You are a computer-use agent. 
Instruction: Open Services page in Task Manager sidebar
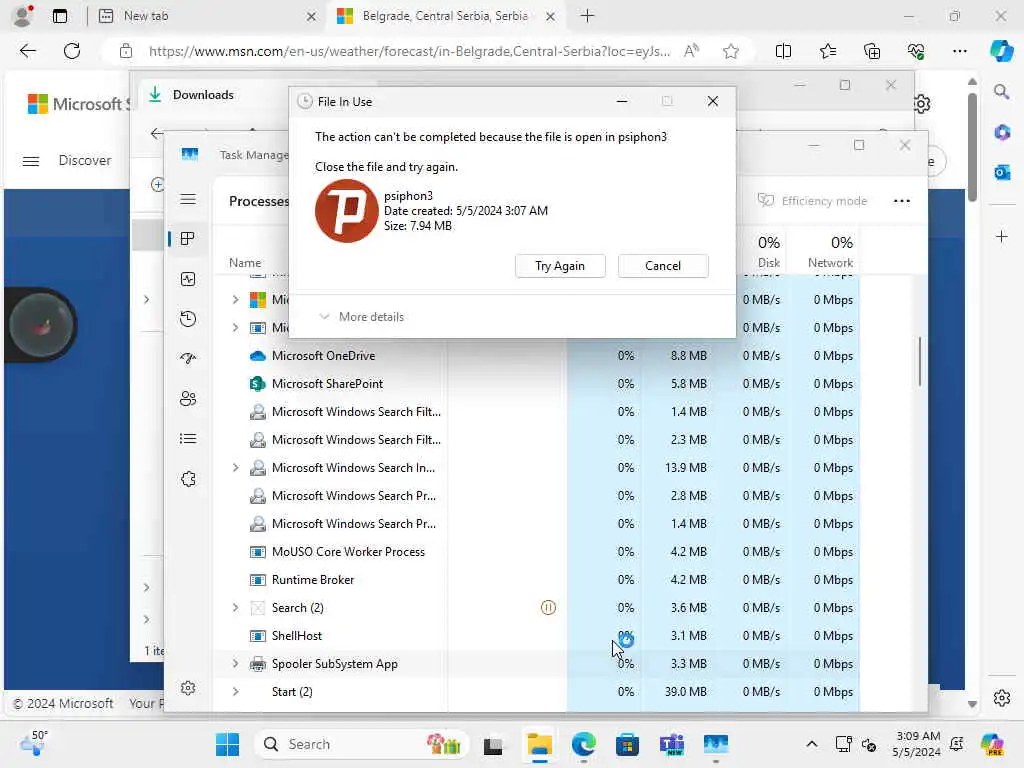[x=188, y=479]
